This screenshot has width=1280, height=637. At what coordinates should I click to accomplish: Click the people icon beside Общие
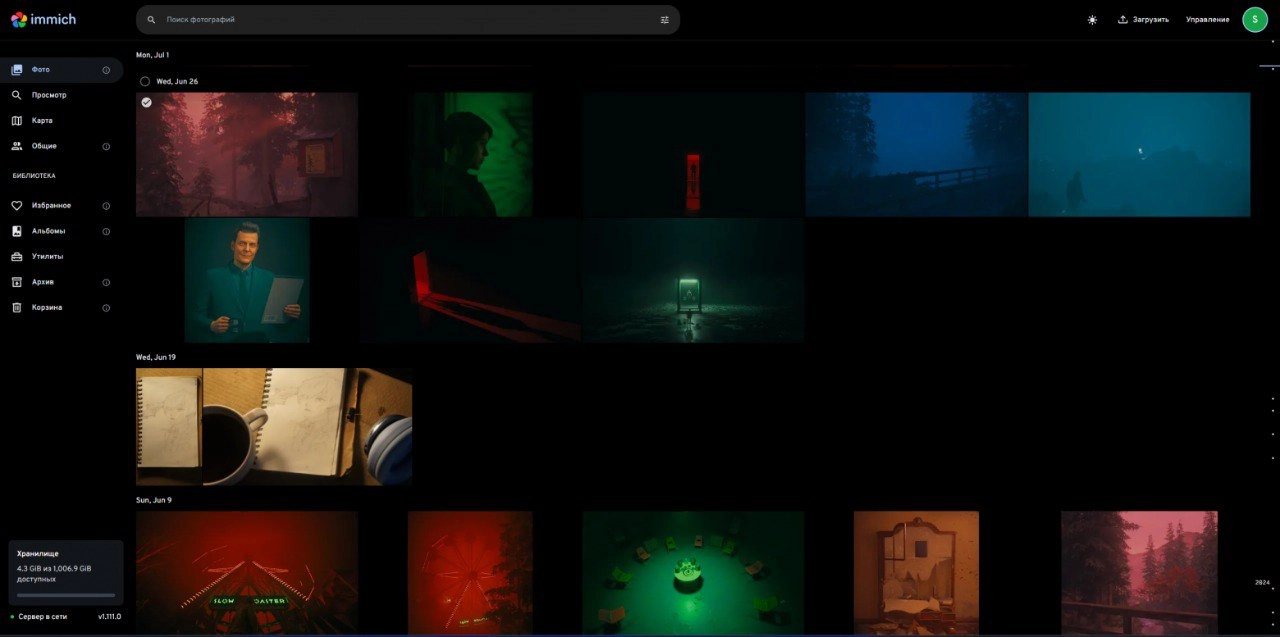pos(17,146)
